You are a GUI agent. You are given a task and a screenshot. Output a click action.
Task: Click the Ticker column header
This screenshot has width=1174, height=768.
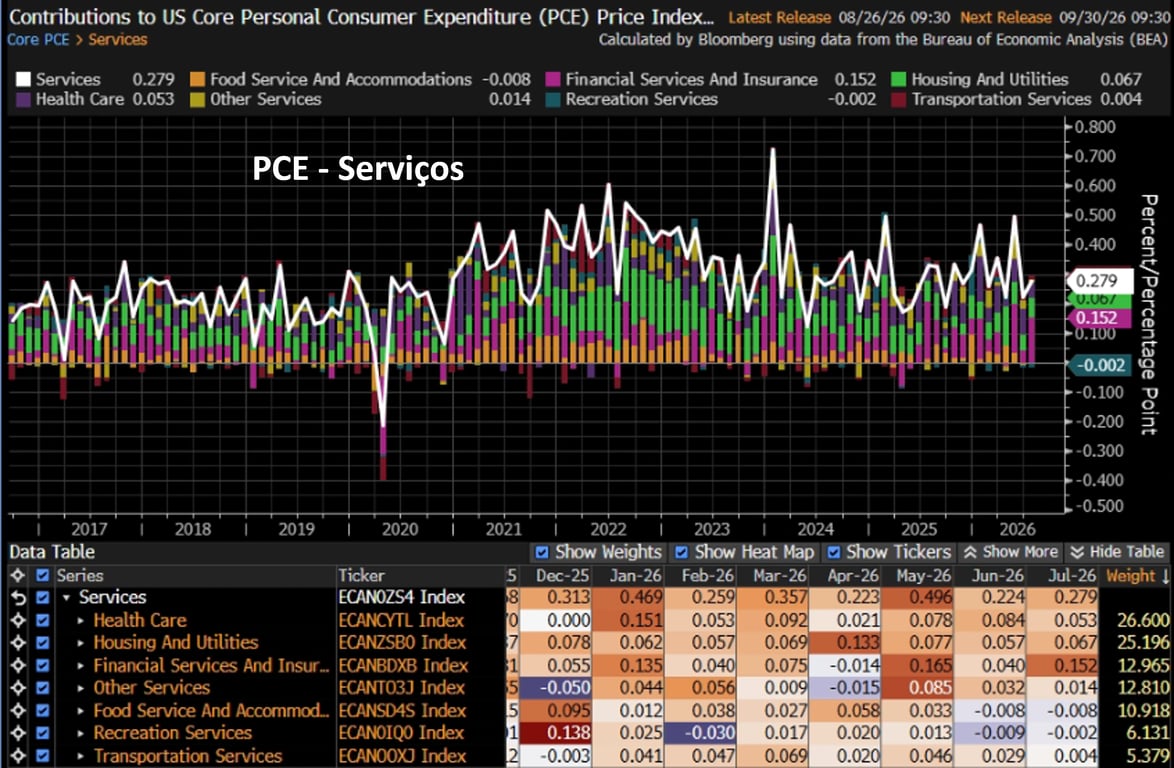pyautogui.click(x=361, y=576)
